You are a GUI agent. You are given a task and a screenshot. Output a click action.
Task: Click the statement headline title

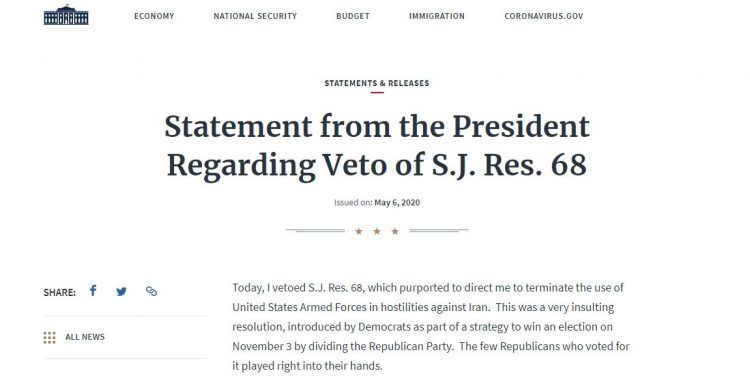[377, 146]
